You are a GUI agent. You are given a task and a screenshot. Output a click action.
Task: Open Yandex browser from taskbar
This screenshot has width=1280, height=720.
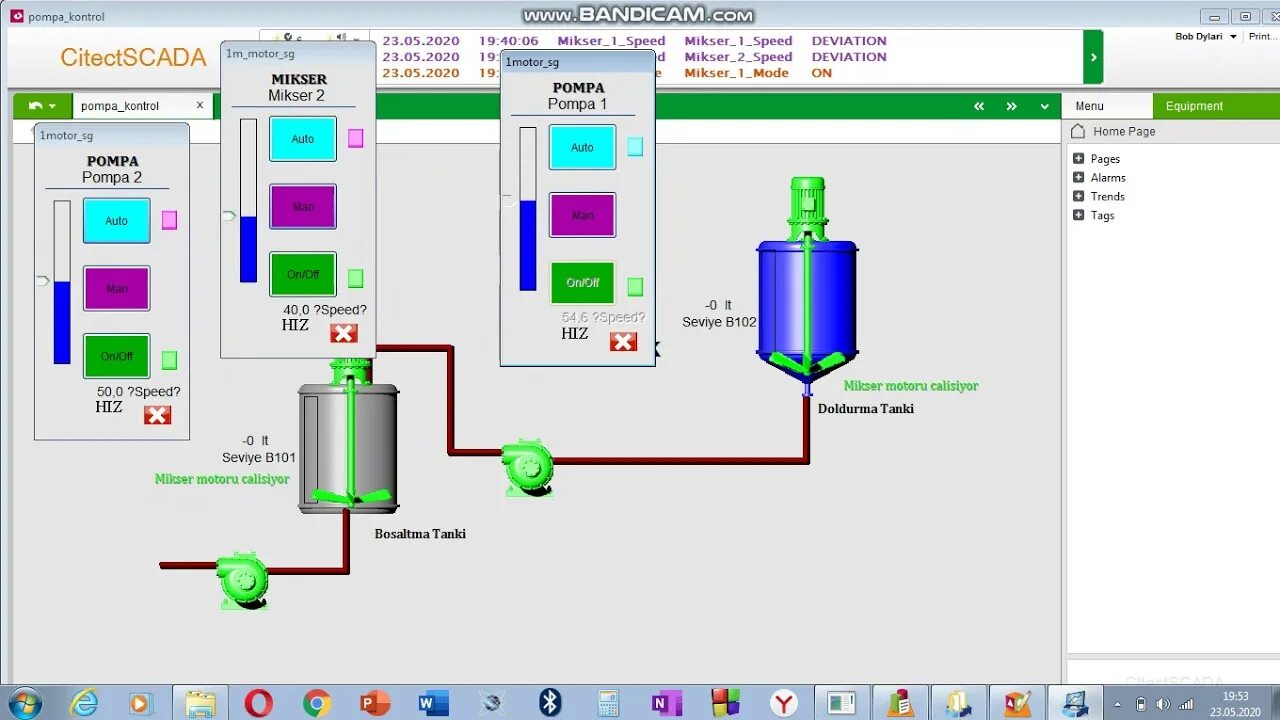point(784,703)
